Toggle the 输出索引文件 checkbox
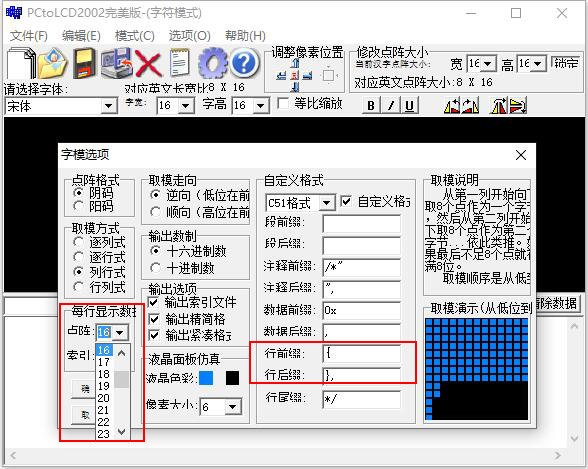 click(x=154, y=302)
